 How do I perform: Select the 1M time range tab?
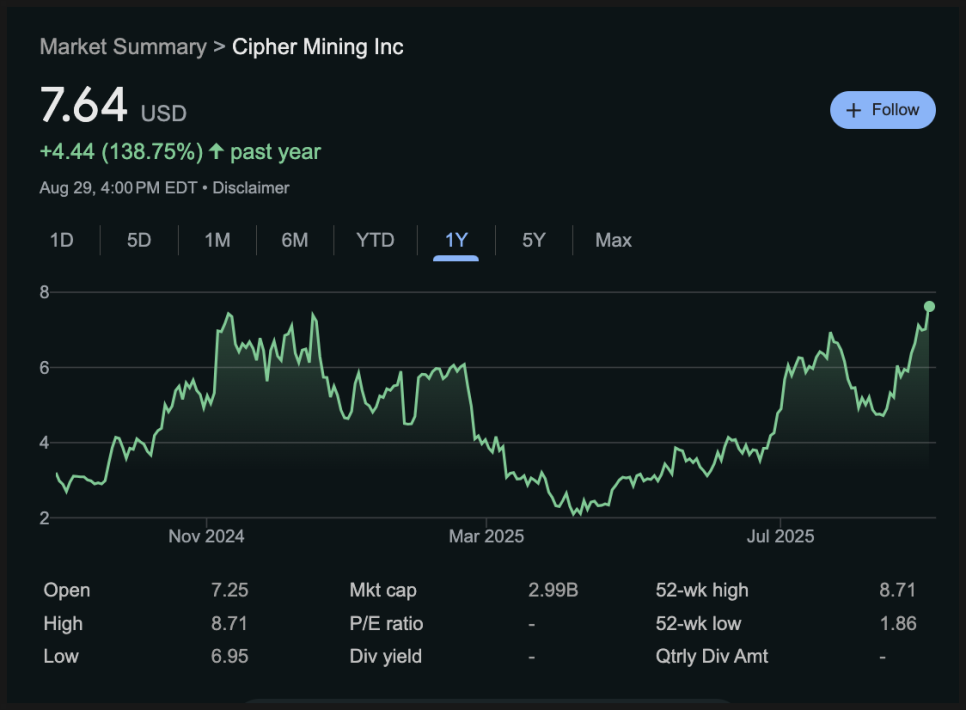click(x=217, y=240)
